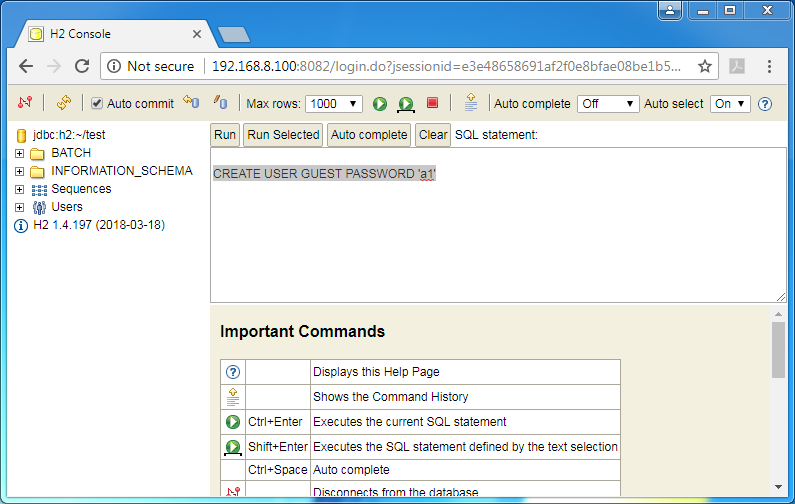The height and width of the screenshot is (504, 795).
Task: Click the PDF extension icon in the browser toolbar
Action: (x=737, y=66)
